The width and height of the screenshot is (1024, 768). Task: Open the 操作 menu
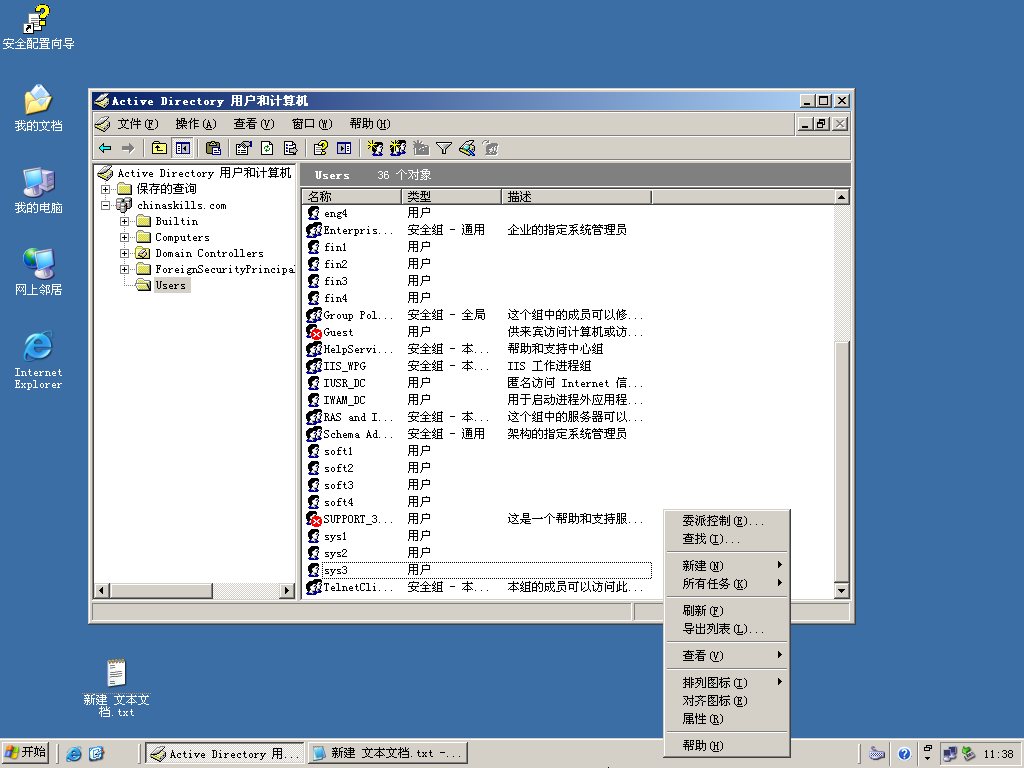pos(196,124)
